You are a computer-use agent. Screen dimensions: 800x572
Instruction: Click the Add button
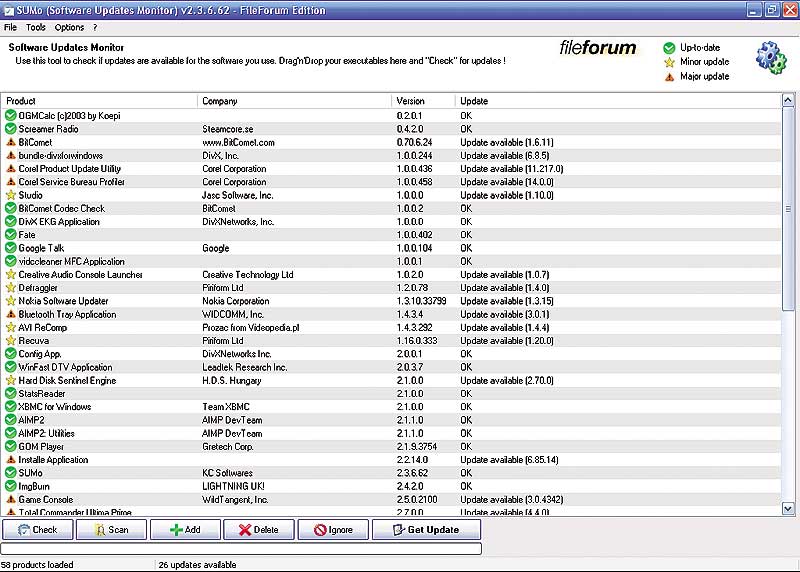186,530
